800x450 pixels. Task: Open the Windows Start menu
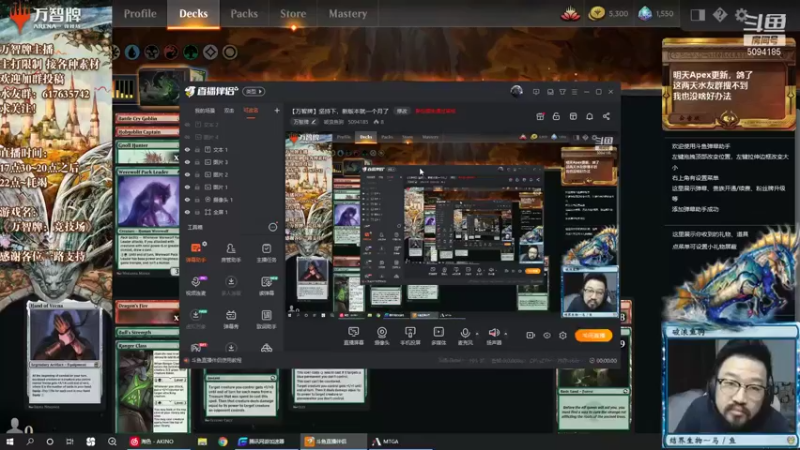[10, 441]
